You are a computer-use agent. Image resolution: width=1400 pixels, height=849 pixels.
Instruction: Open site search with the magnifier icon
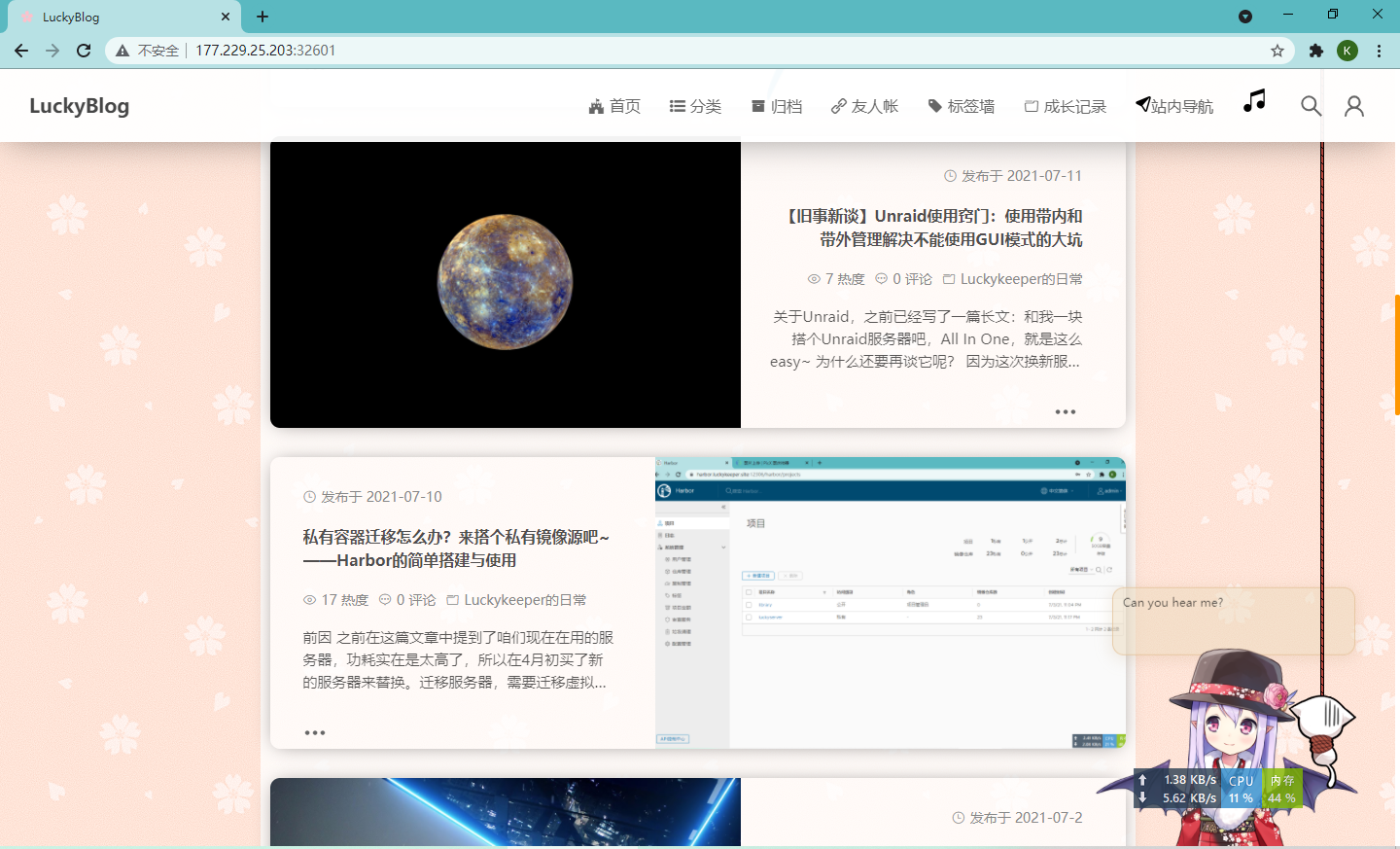coord(1311,106)
